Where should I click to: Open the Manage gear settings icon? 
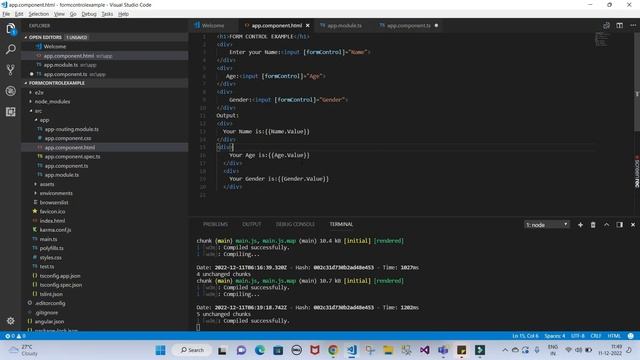pos(11,321)
